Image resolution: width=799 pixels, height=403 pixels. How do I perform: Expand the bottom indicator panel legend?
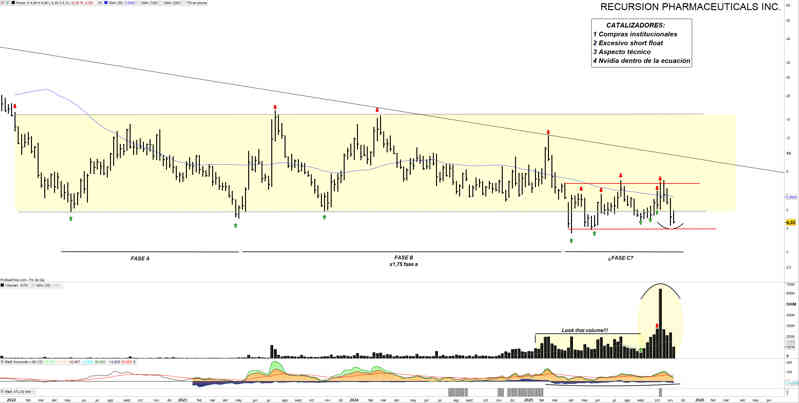(x=4, y=390)
